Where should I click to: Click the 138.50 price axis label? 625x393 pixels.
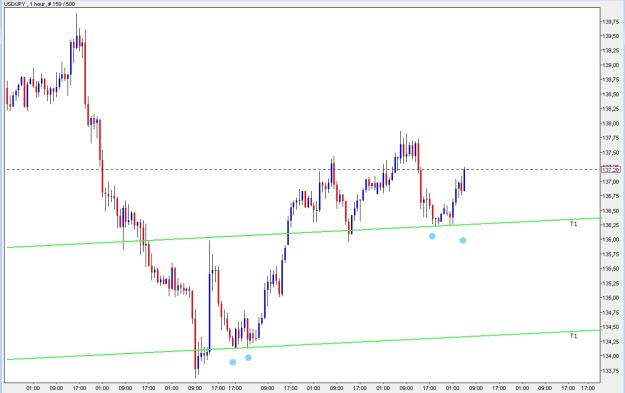pyautogui.click(x=611, y=94)
